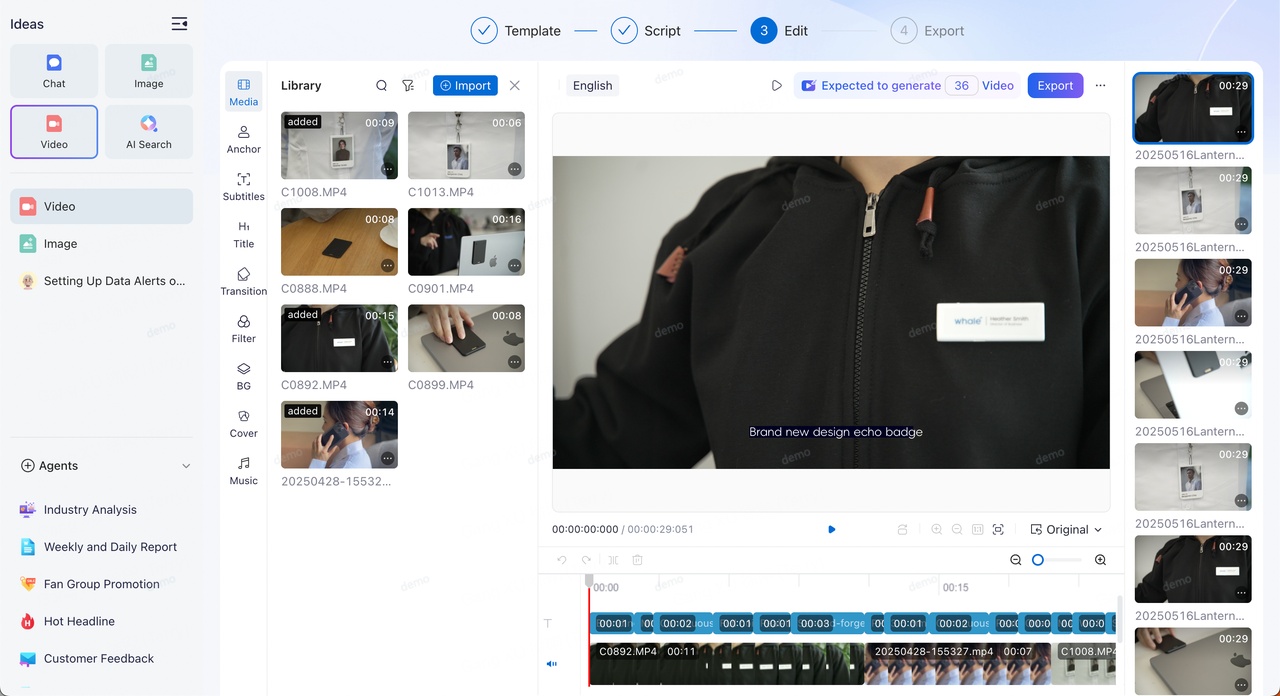Open the Original aspect ratio dropdown
1280x696 pixels.
pyautogui.click(x=1066, y=530)
